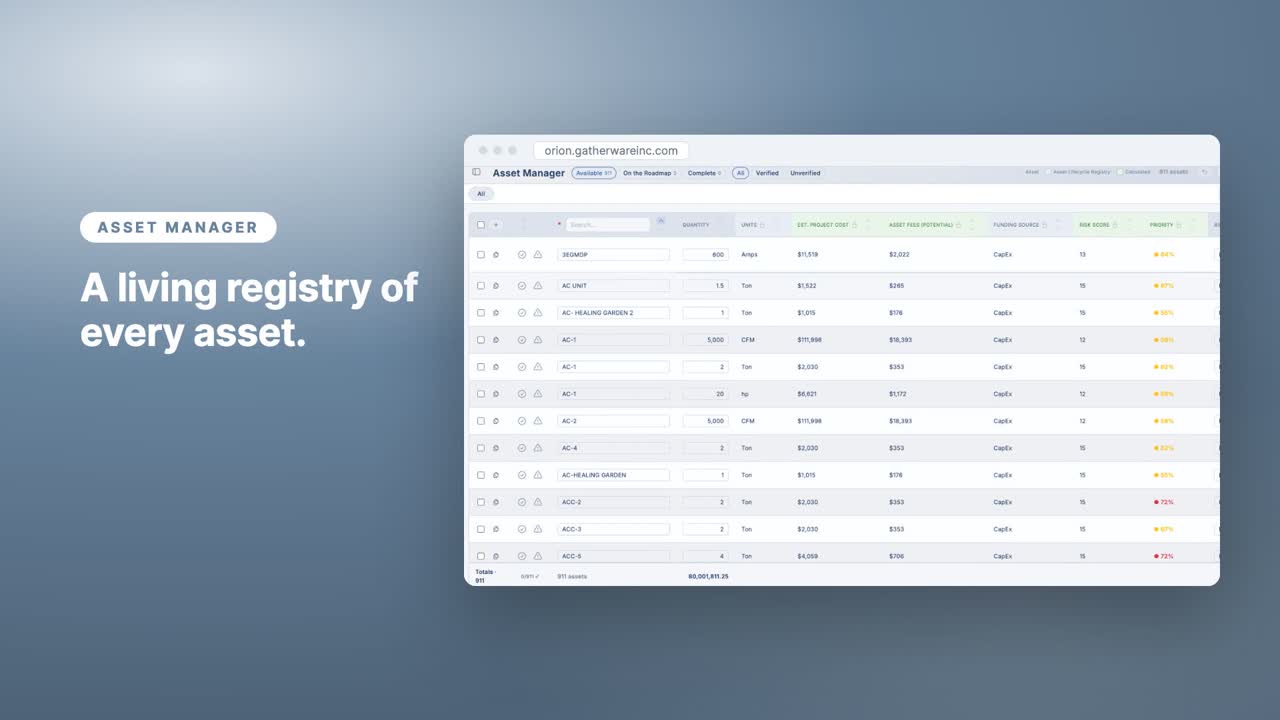Click the verify checkmark icon for 3EGMDP
This screenshot has height=720, width=1280.
click(x=522, y=255)
